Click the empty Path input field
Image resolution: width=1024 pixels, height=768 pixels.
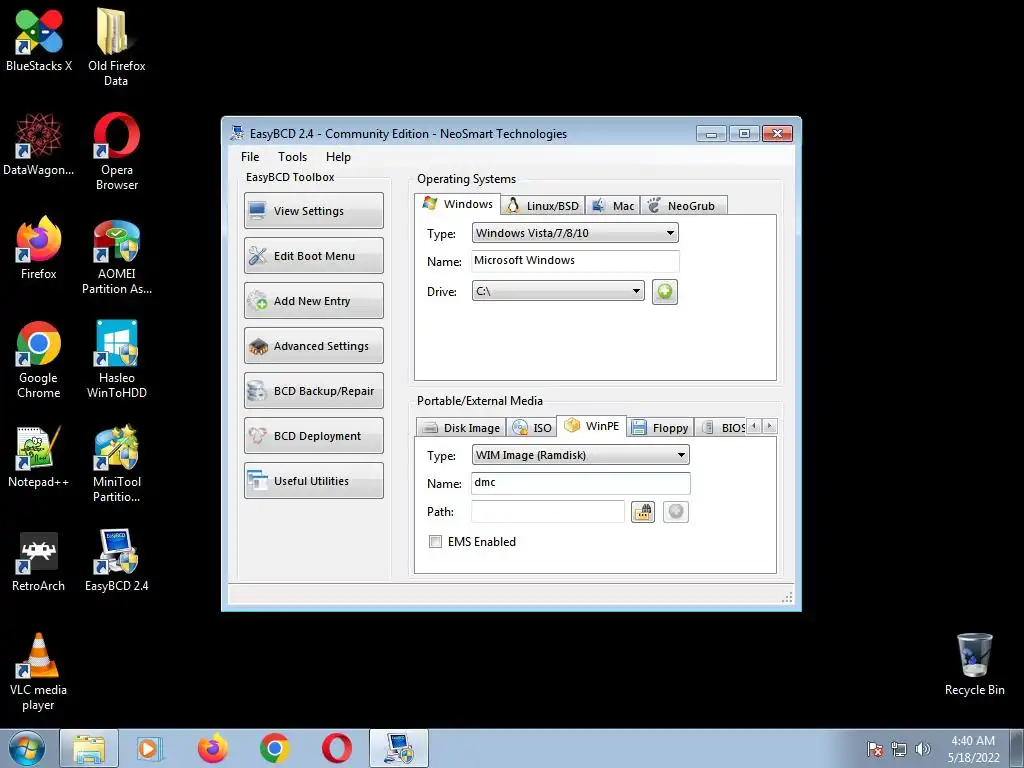point(548,511)
